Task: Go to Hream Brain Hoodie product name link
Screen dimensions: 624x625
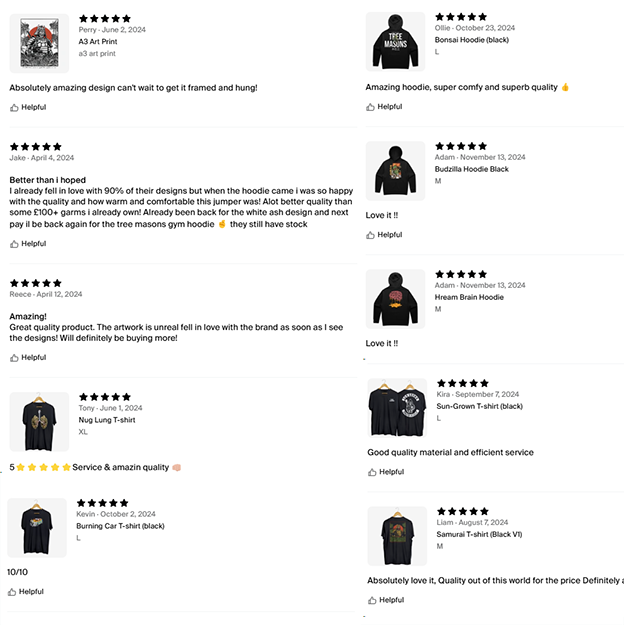Action: 469,297
